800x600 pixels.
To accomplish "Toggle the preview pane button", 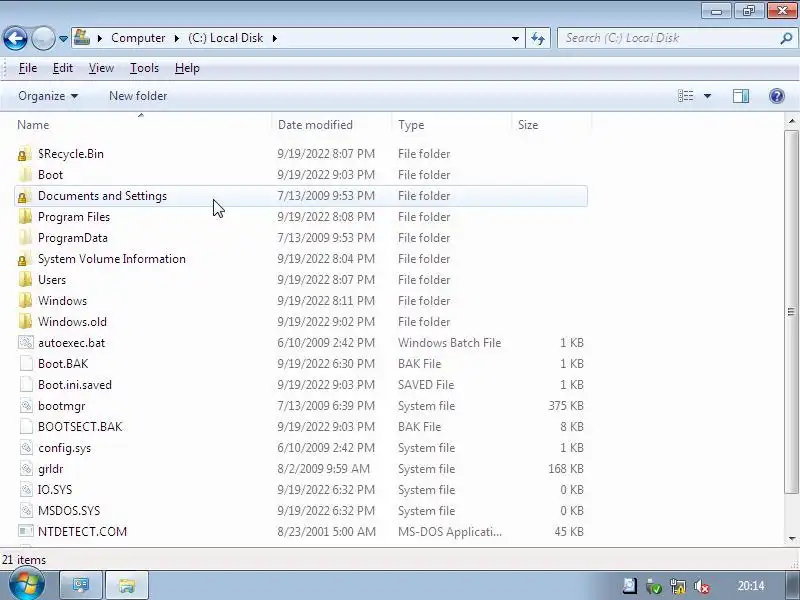I will coord(741,96).
